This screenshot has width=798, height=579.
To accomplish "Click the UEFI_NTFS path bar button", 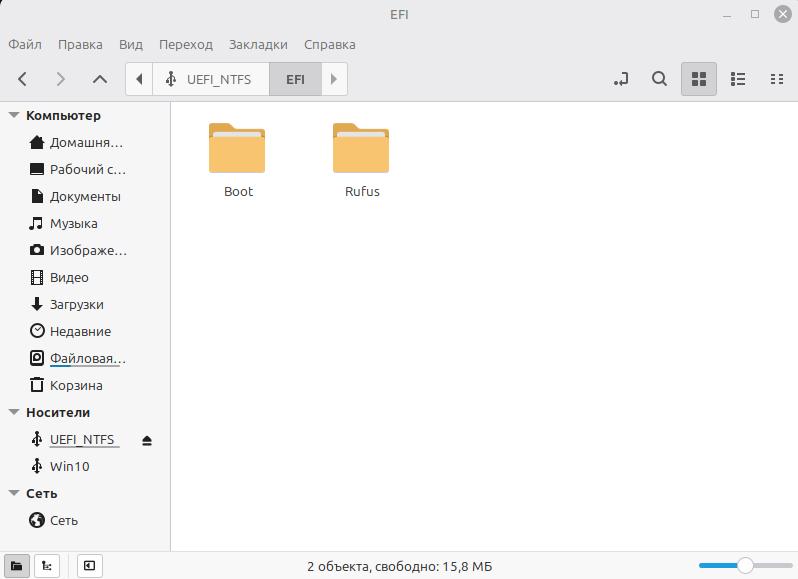I will pos(211,79).
